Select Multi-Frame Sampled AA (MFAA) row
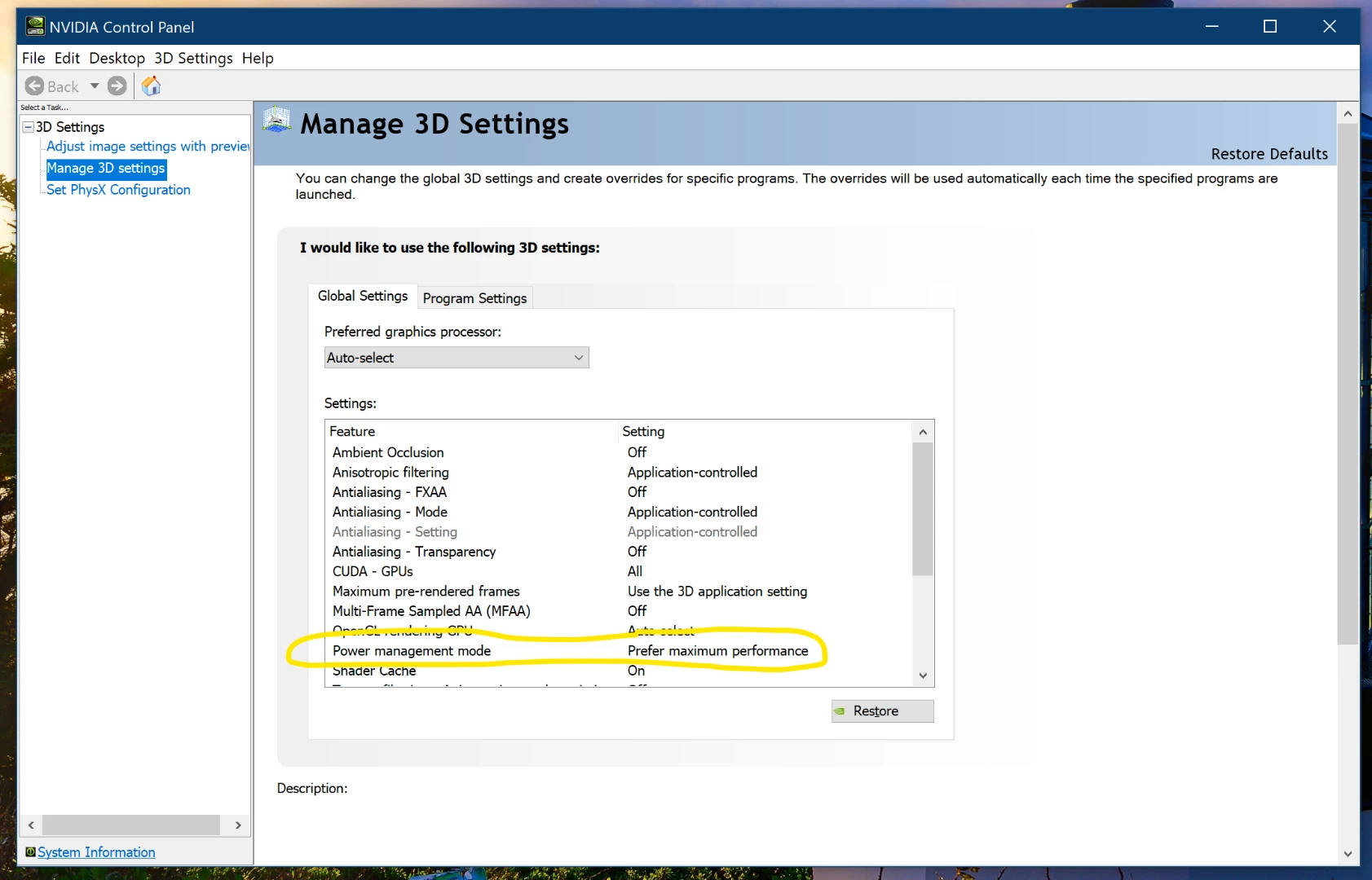 (618, 611)
